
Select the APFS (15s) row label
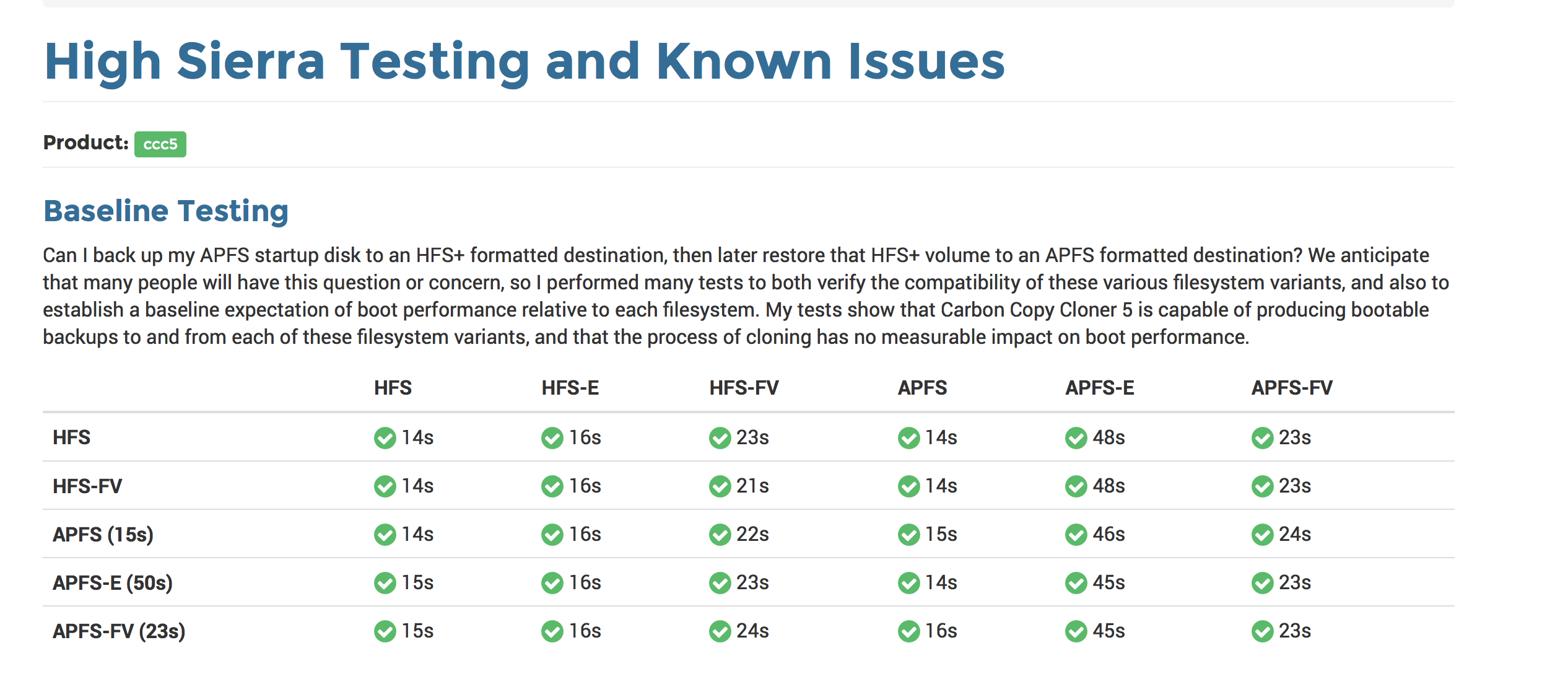point(103,534)
